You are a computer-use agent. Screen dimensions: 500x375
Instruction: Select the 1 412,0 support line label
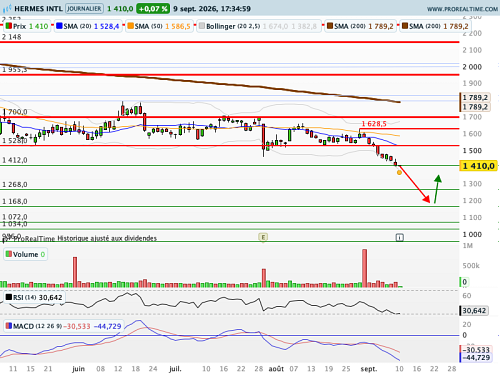[15, 160]
